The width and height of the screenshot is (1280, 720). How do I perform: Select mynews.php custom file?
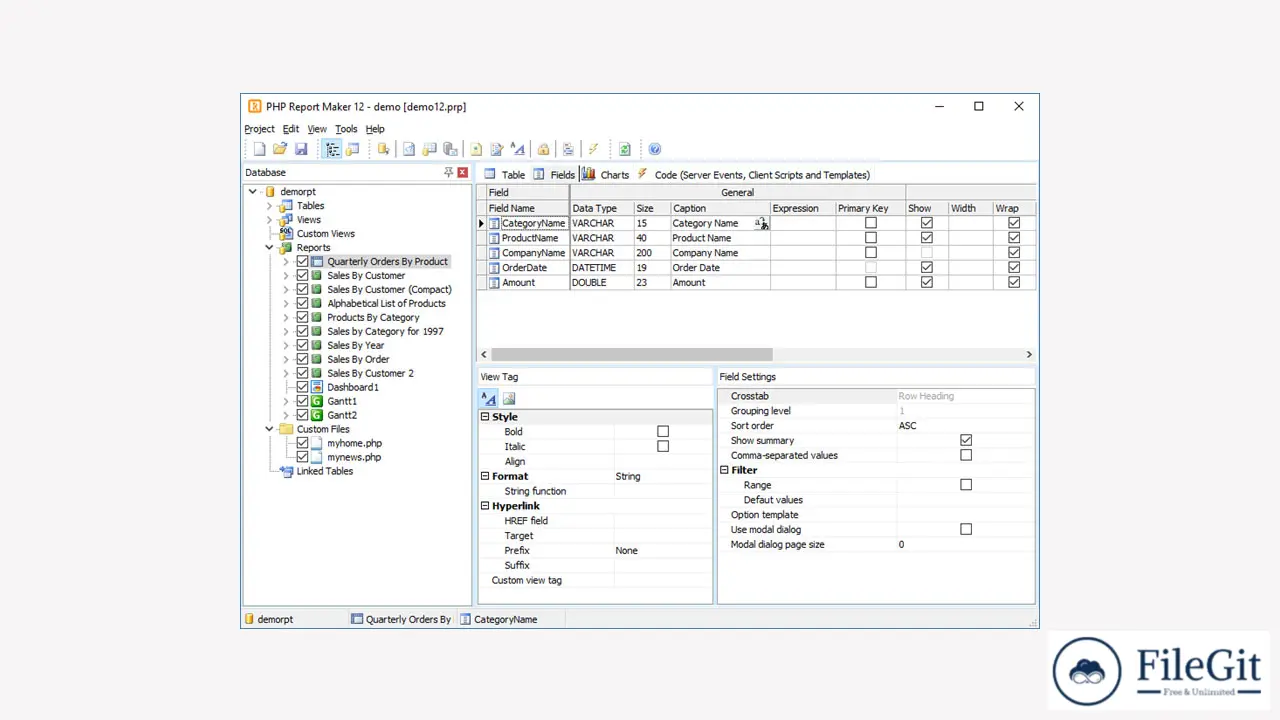click(x=354, y=457)
